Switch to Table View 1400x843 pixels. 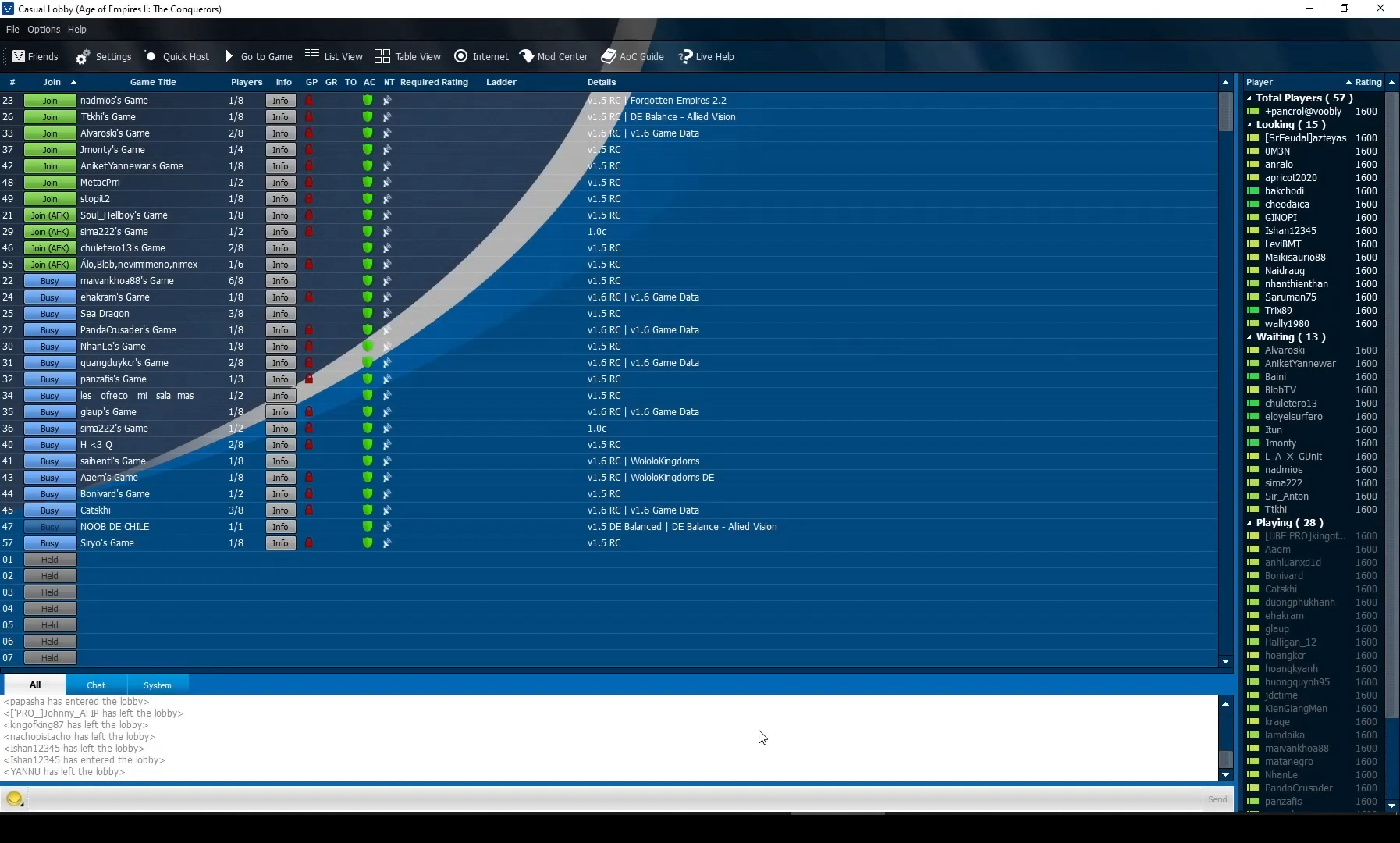[408, 56]
